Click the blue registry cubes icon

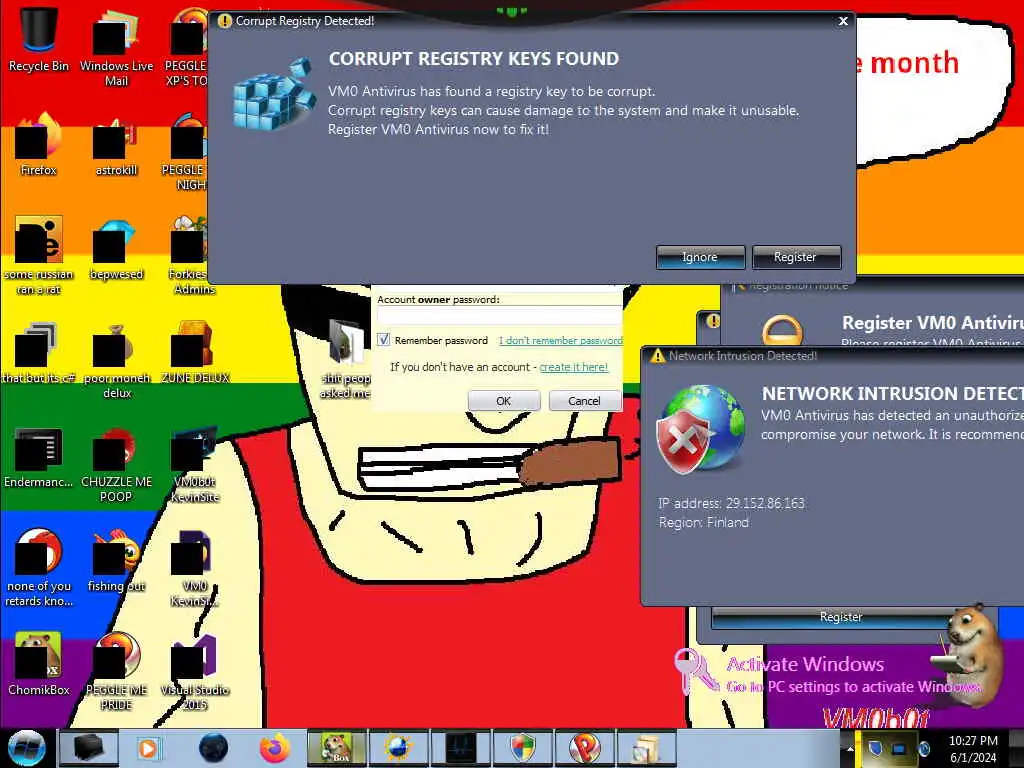[273, 94]
